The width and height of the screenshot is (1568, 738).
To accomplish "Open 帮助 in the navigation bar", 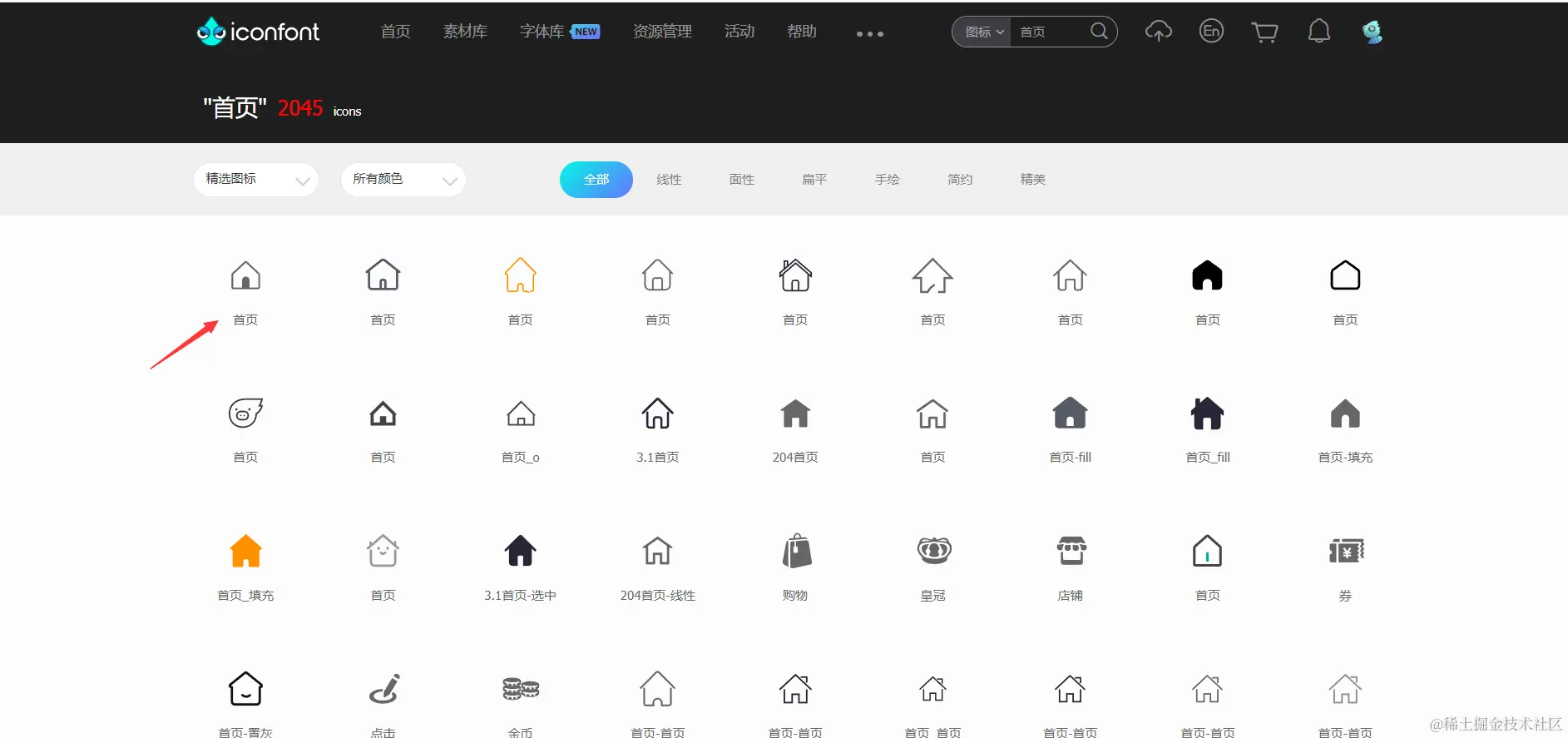I will (x=802, y=32).
